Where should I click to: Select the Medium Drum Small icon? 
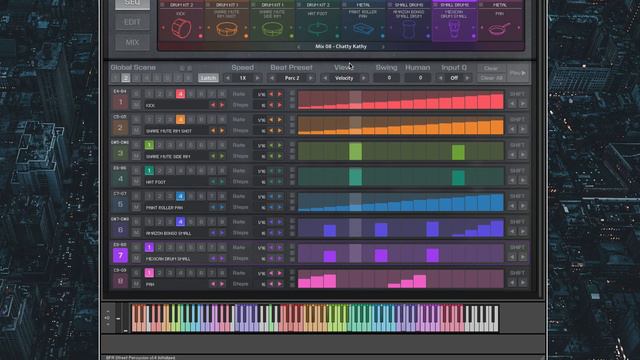coord(454,30)
